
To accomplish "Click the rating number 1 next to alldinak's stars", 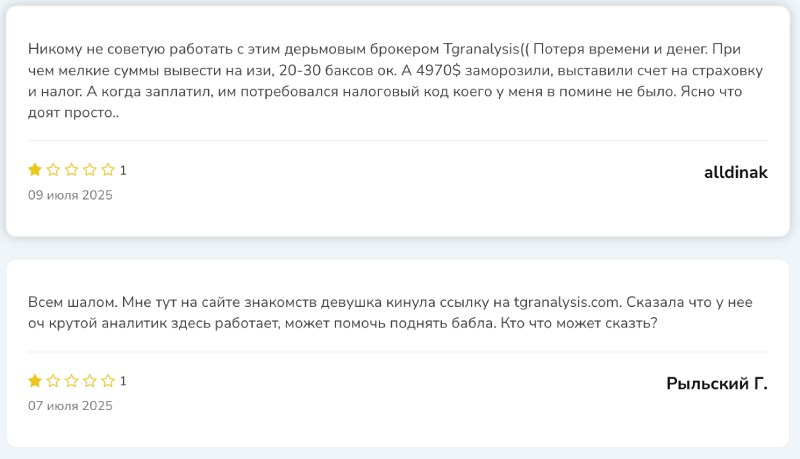I will pyautogui.click(x=123, y=170).
